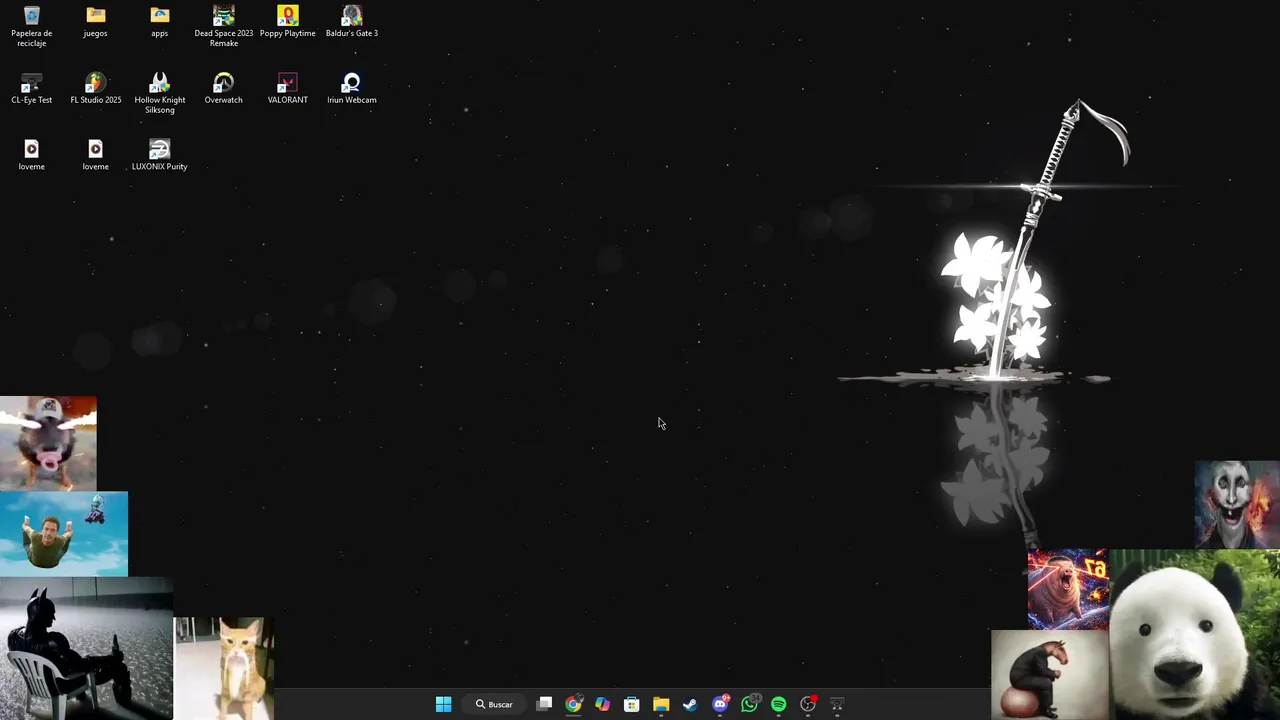The image size is (1280, 720).
Task: Open File Explorer from the taskbar
Action: coord(661,705)
